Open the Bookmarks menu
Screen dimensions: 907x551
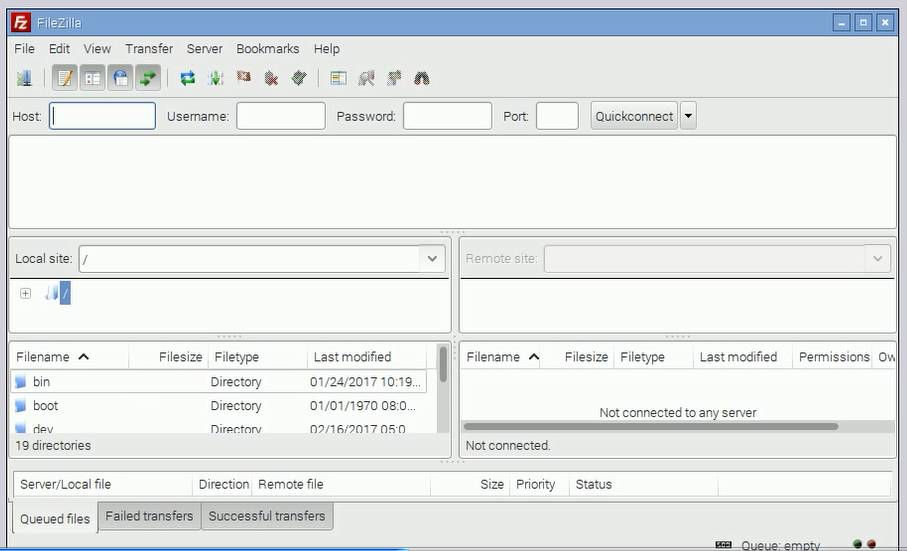tap(268, 49)
